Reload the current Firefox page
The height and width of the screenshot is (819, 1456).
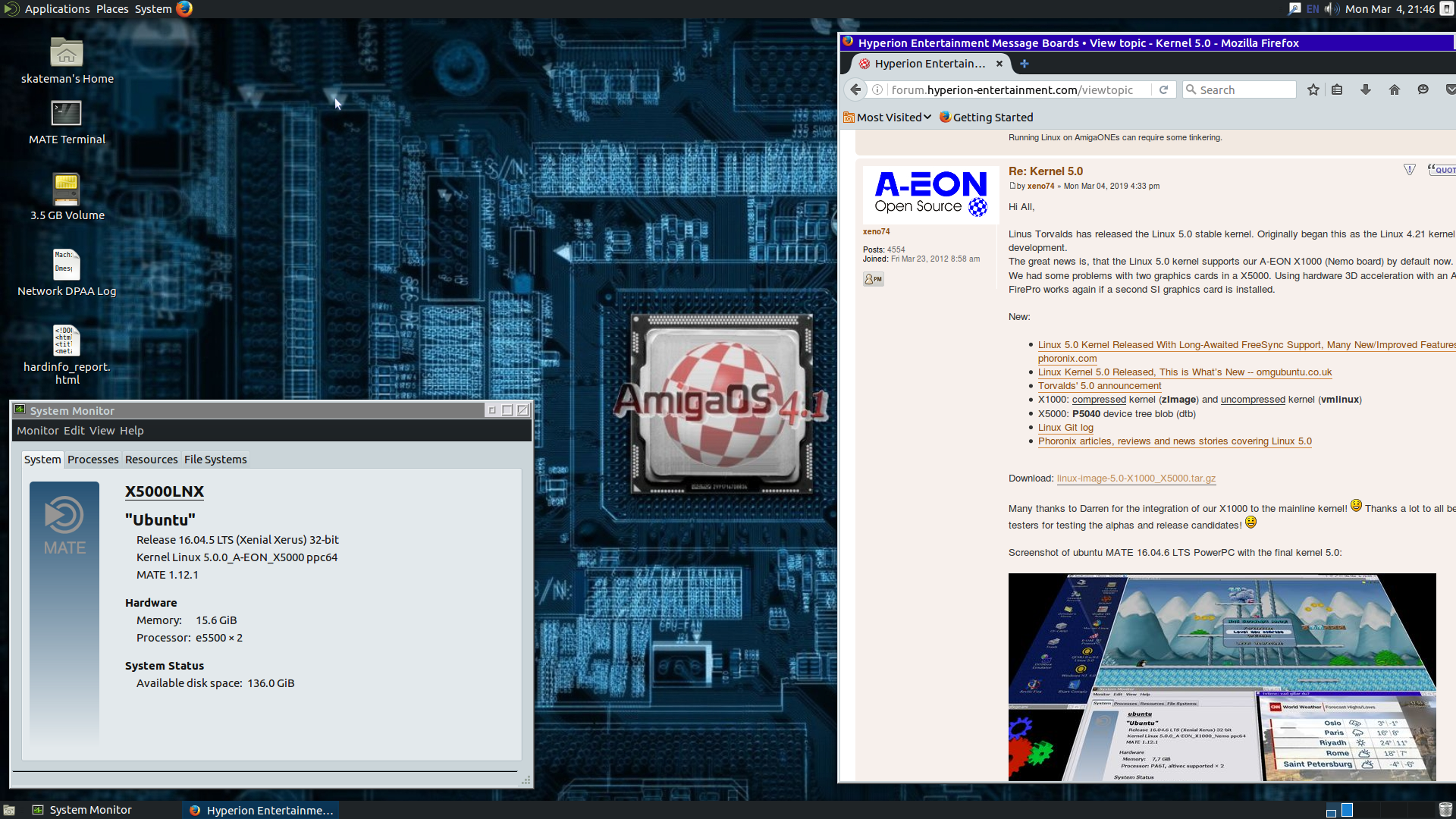pyautogui.click(x=1163, y=89)
